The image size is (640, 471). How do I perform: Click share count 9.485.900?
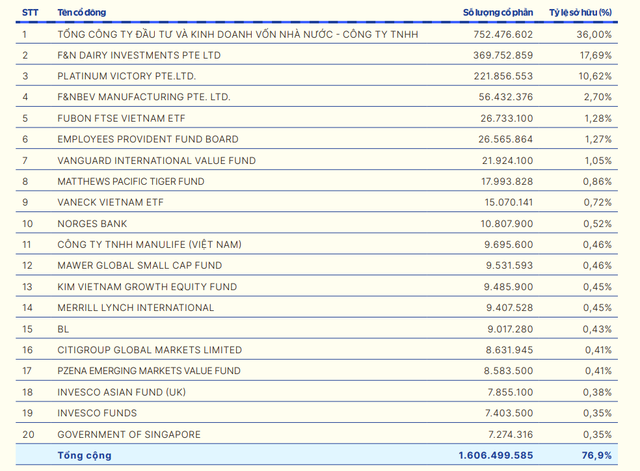(x=508, y=287)
